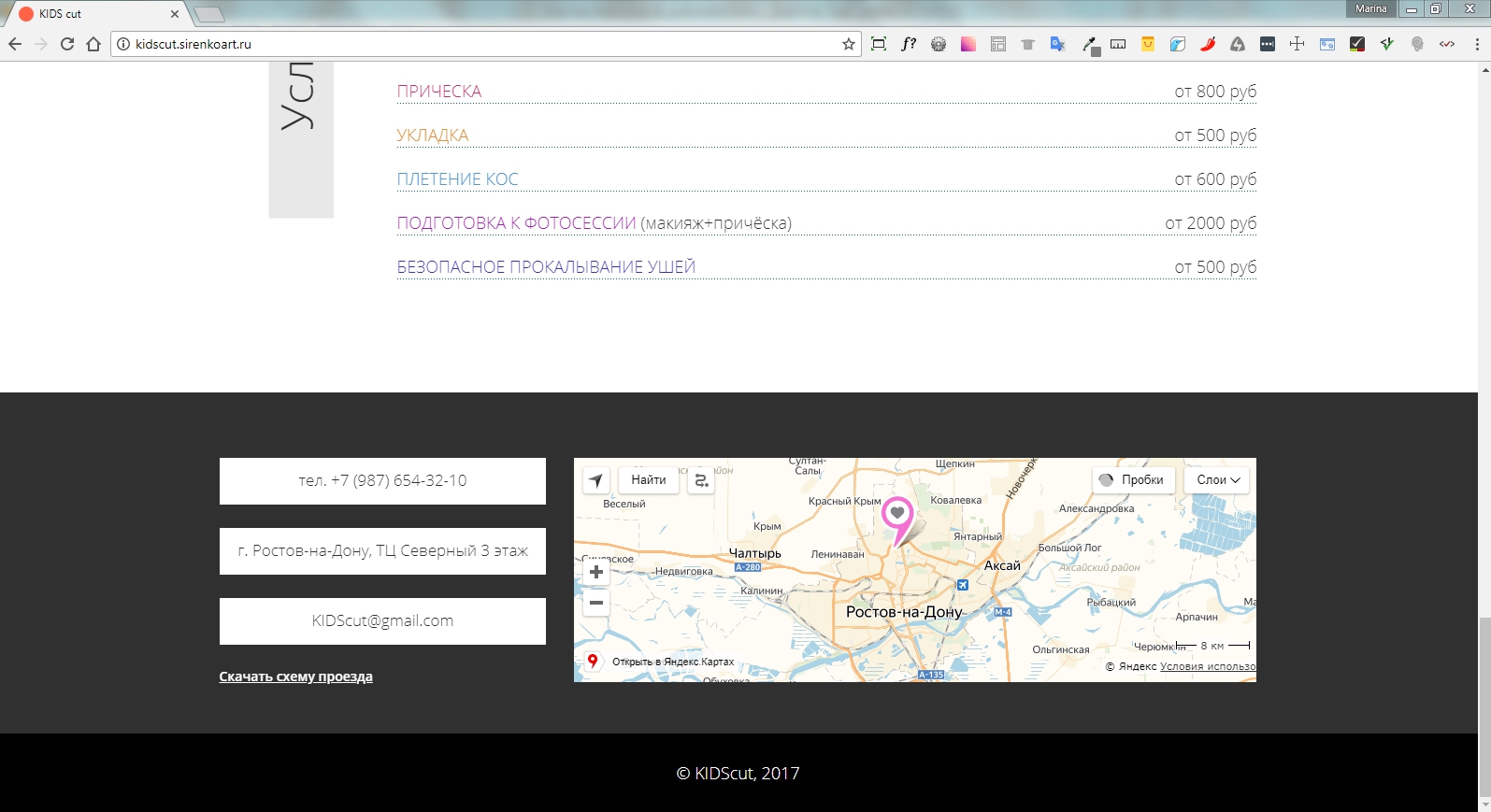The height and width of the screenshot is (812, 1491).
Task: Activate the eyedropper color picker extension
Action: point(1090,45)
